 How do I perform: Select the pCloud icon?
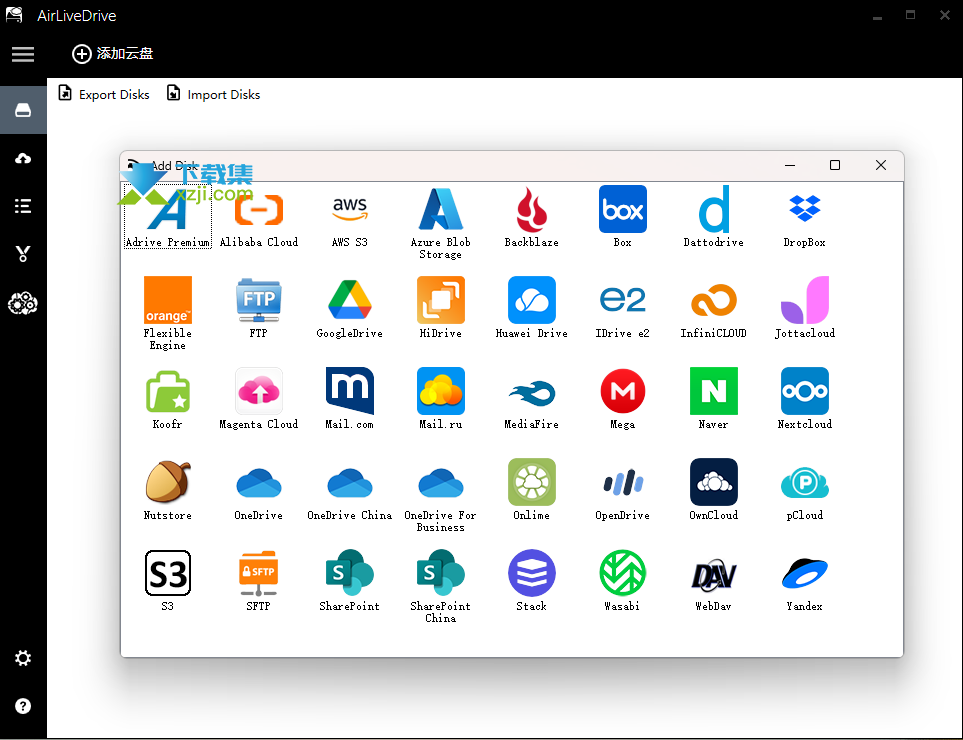[804, 483]
